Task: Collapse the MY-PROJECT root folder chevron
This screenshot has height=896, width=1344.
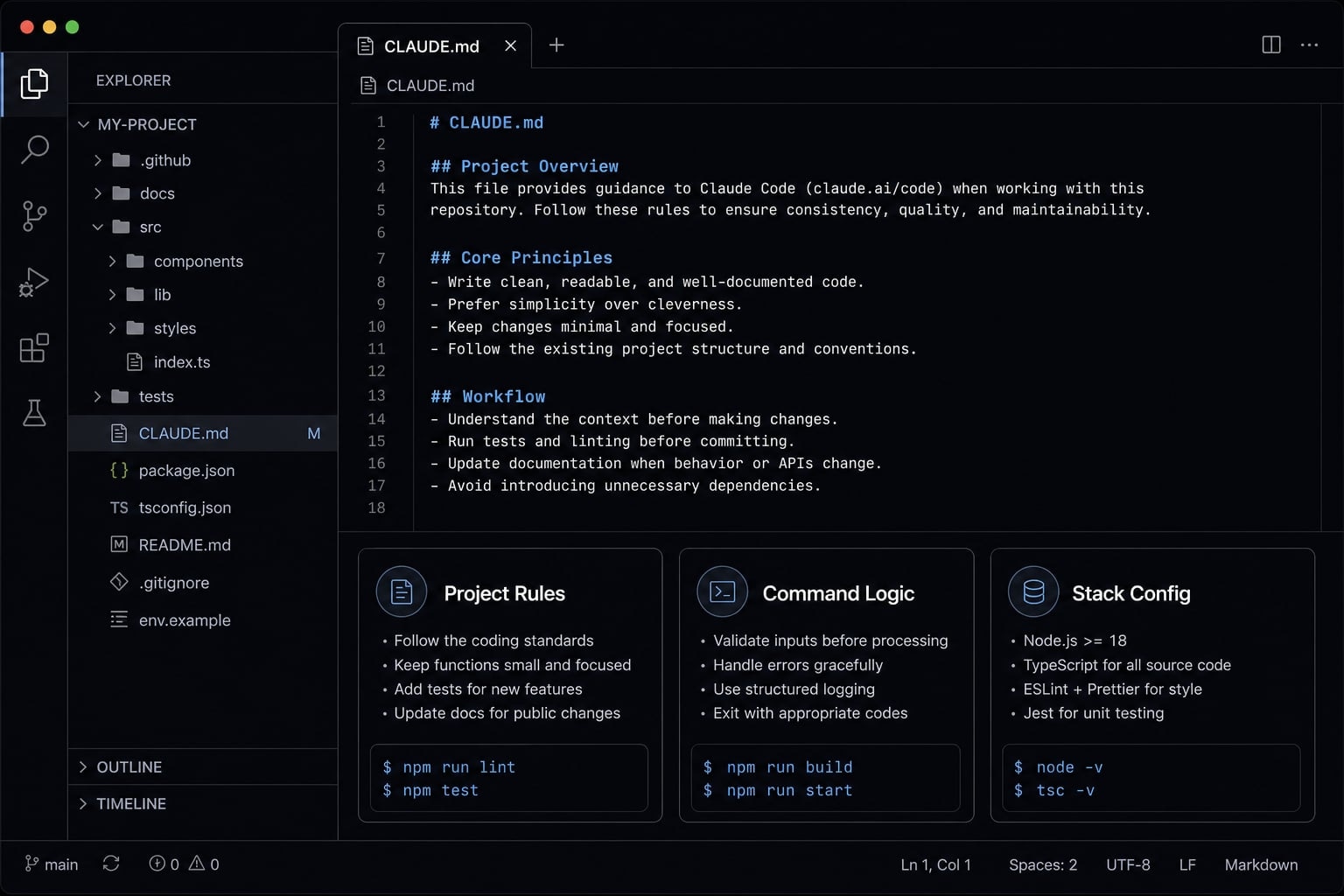Action: coord(84,124)
